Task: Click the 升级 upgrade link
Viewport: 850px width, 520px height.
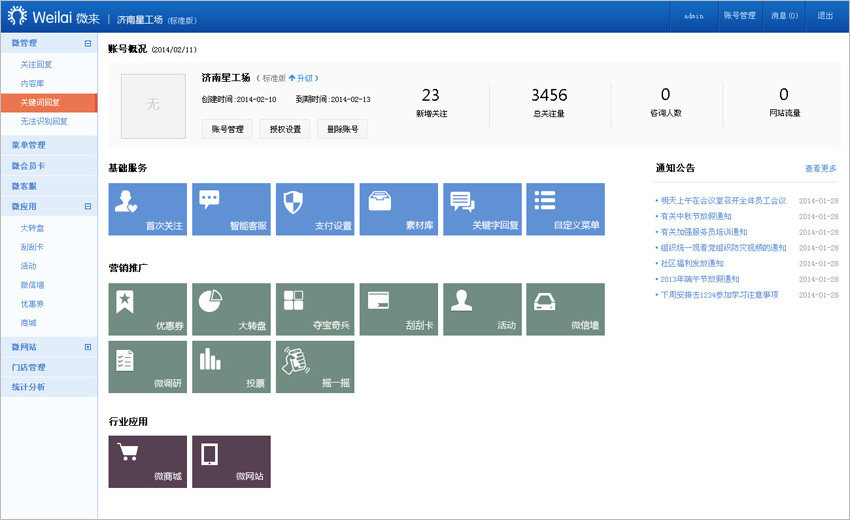Action: (302, 78)
